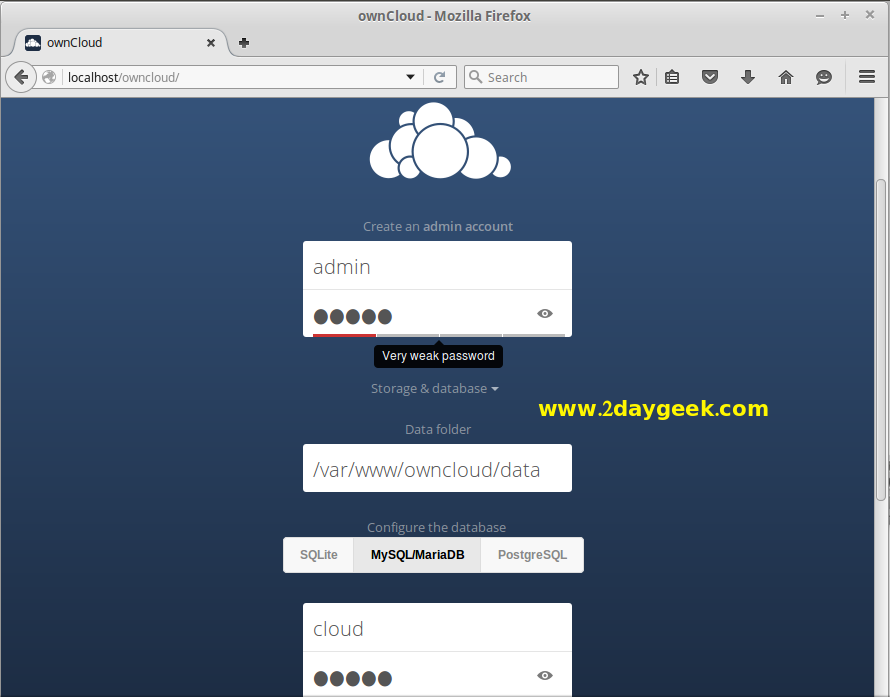
Task: Go back using the back arrow button
Action: click(21, 77)
